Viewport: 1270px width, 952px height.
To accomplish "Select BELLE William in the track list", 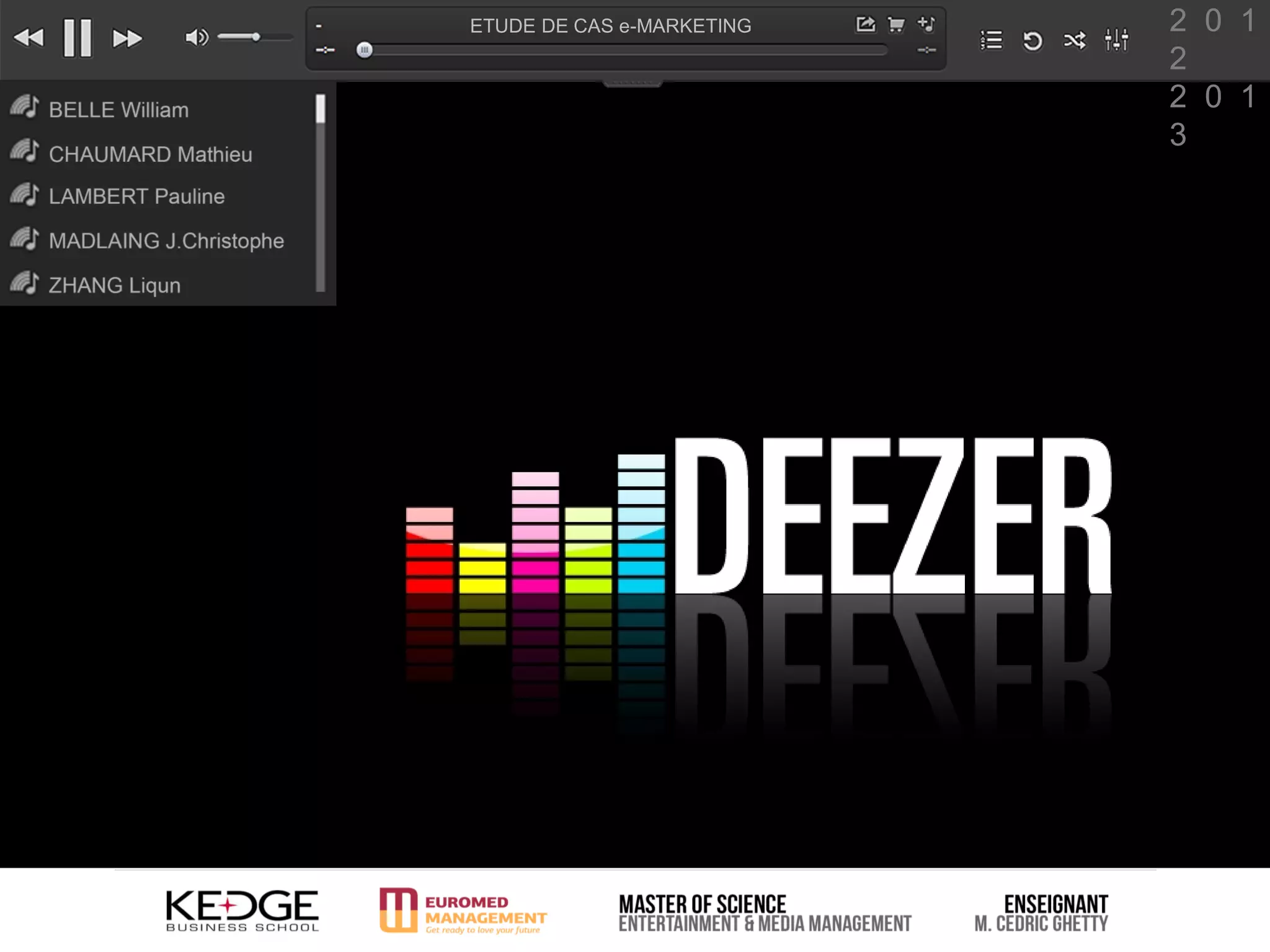I will click(118, 110).
